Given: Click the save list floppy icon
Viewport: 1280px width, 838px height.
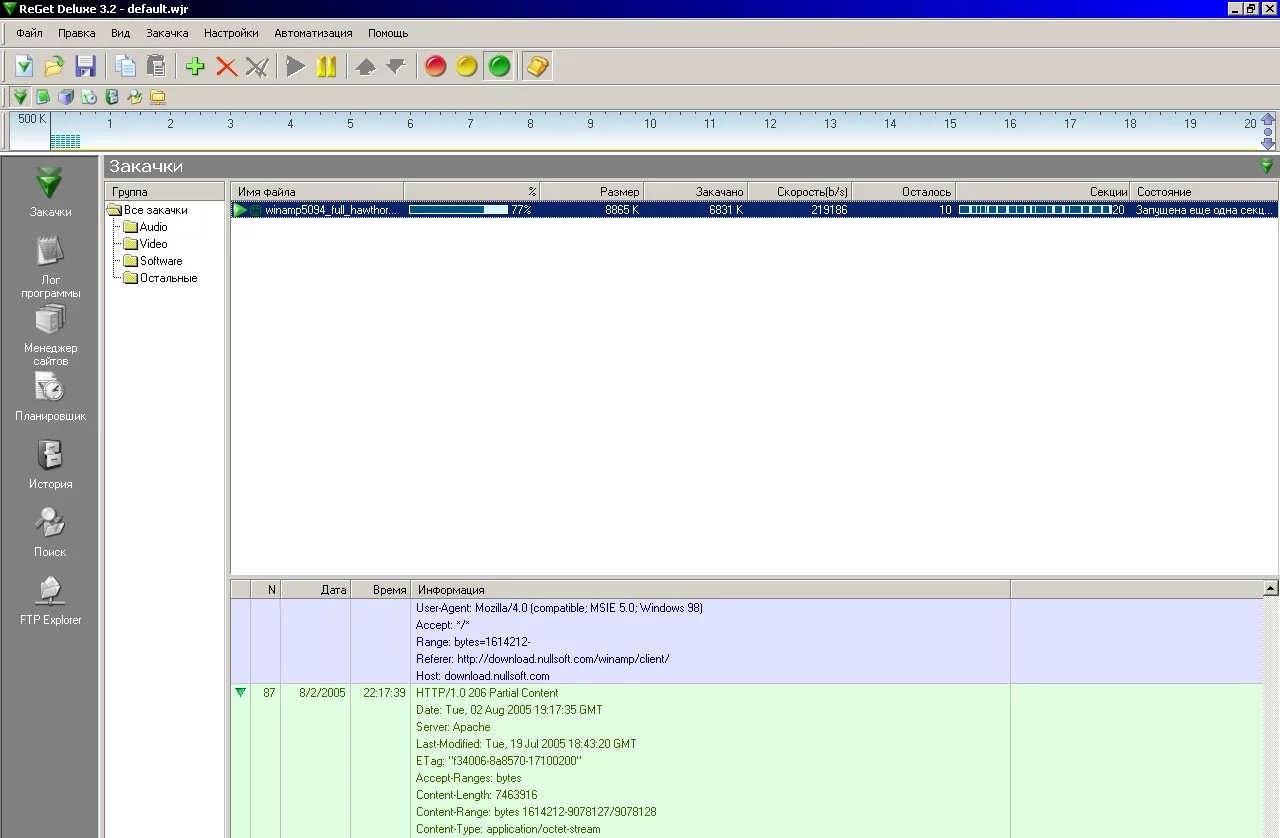Looking at the screenshot, I should pyautogui.click(x=86, y=67).
